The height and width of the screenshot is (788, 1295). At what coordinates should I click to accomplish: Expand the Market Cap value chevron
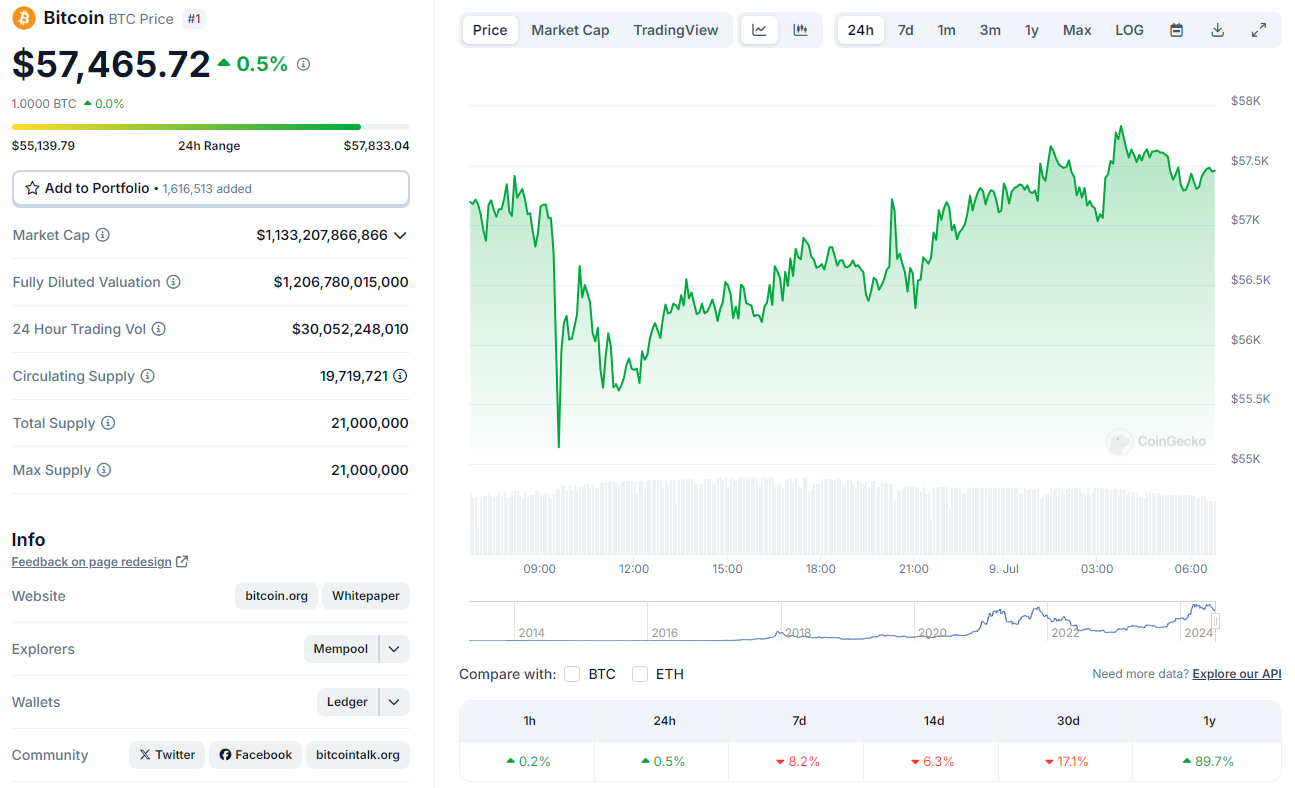(x=400, y=235)
